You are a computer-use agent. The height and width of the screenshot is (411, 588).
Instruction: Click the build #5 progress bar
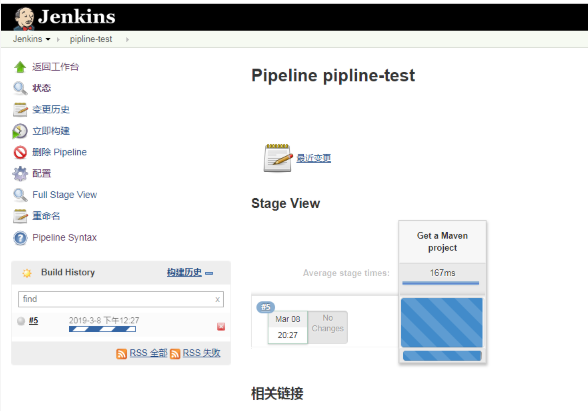click(x=102, y=329)
